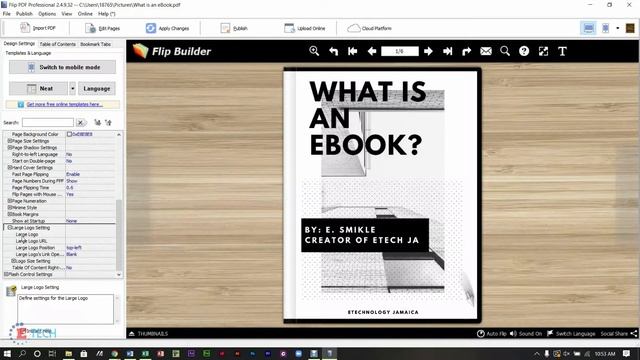Expand Flash Control Settings node
This screenshot has width=640, height=360.
pos(6,274)
